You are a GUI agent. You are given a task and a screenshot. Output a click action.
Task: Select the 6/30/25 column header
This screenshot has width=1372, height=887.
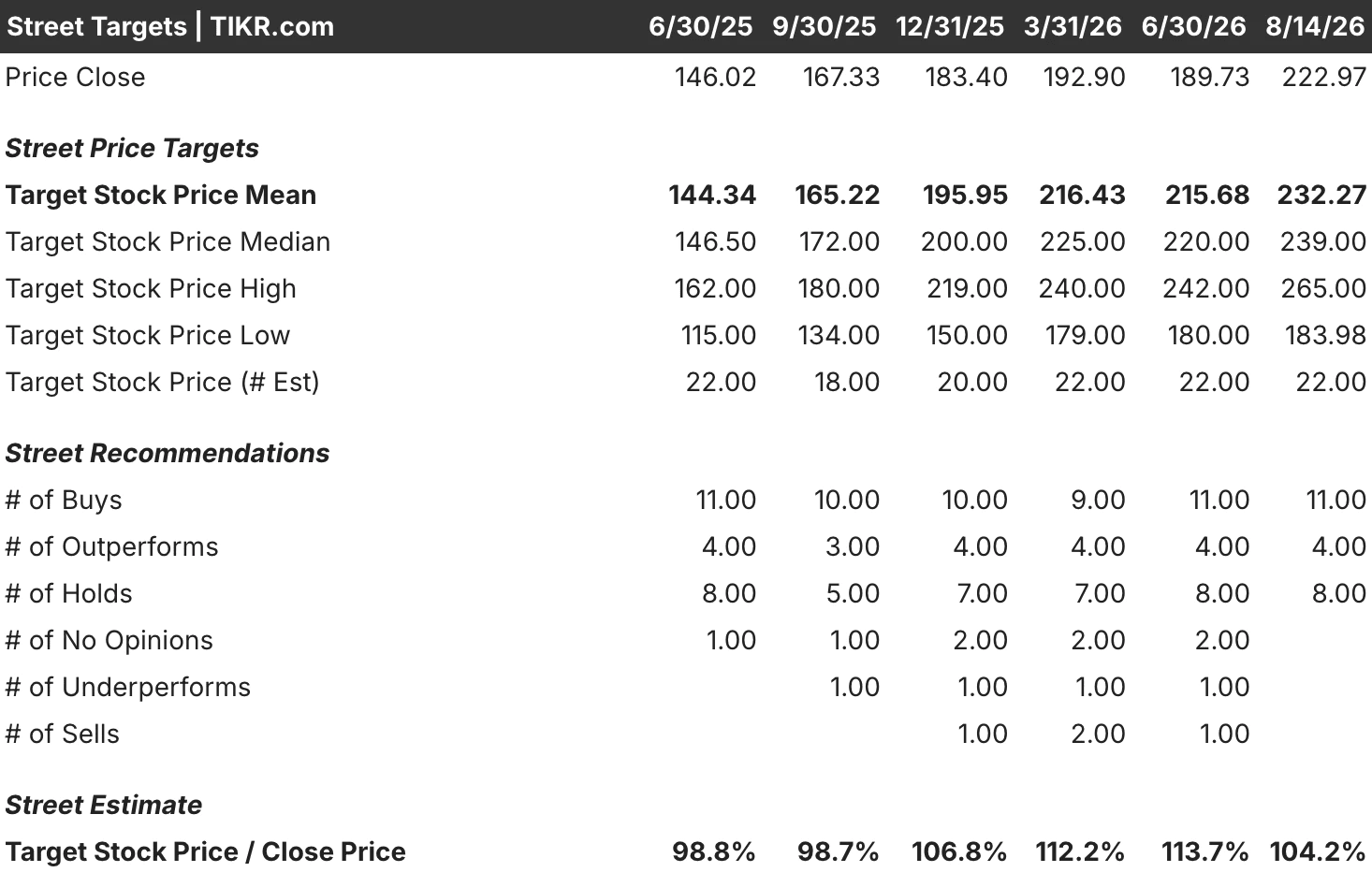pyautogui.click(x=700, y=26)
